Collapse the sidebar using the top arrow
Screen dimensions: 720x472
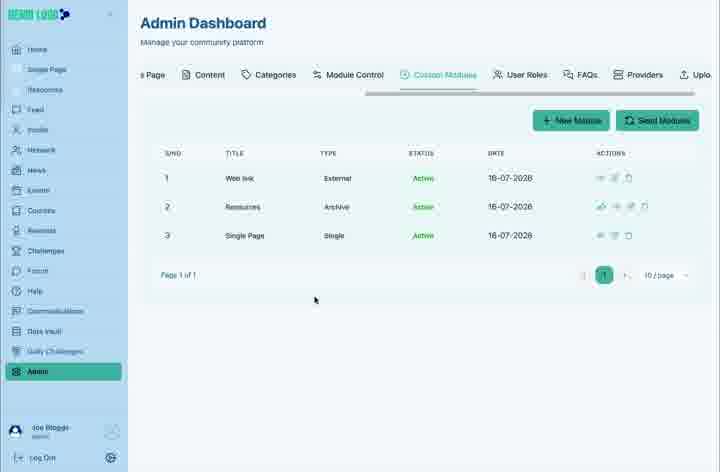[x=110, y=14]
